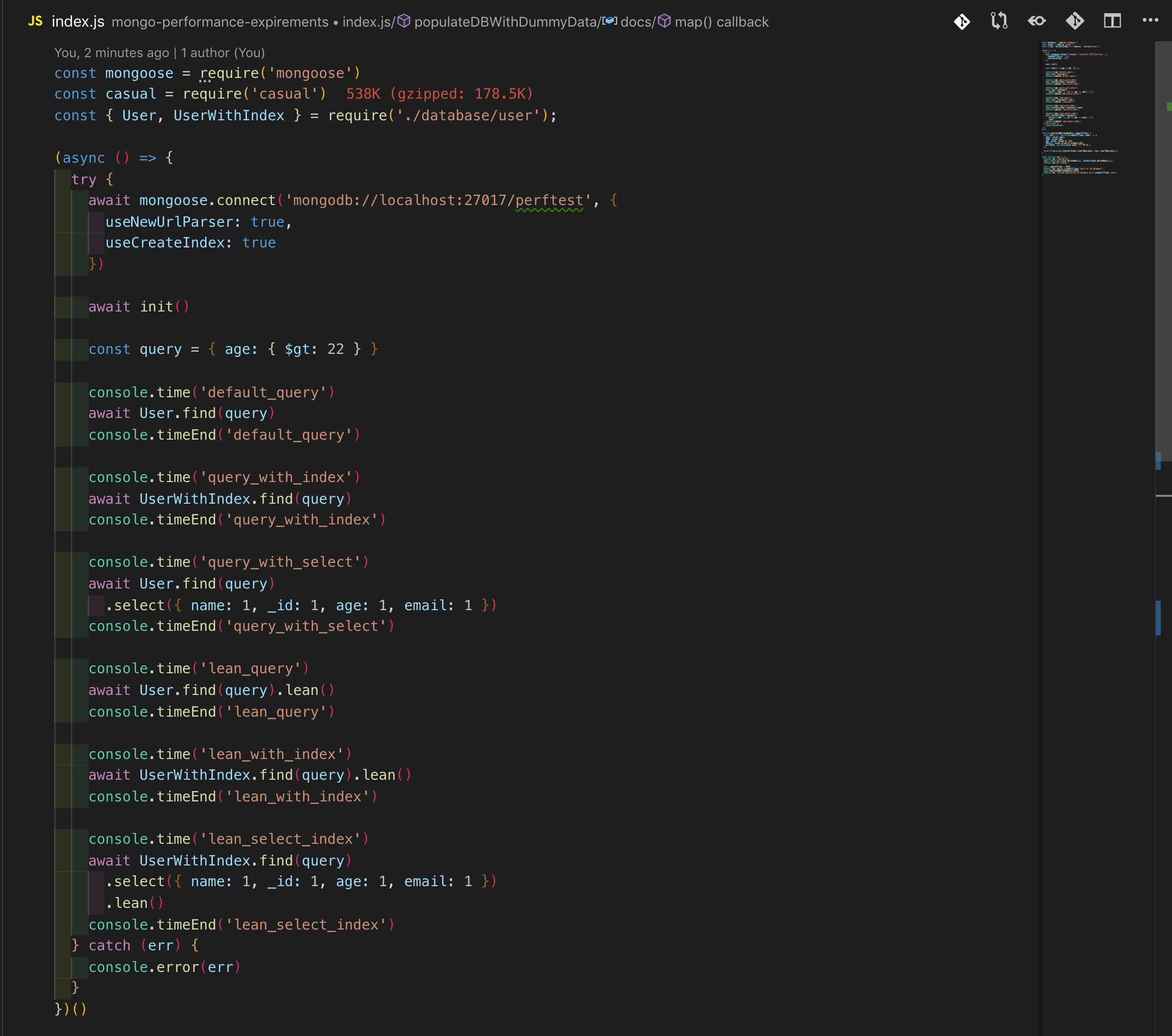1172x1036 pixels.
Task: Click console.time('query_with_index') line
Action: tap(224, 477)
